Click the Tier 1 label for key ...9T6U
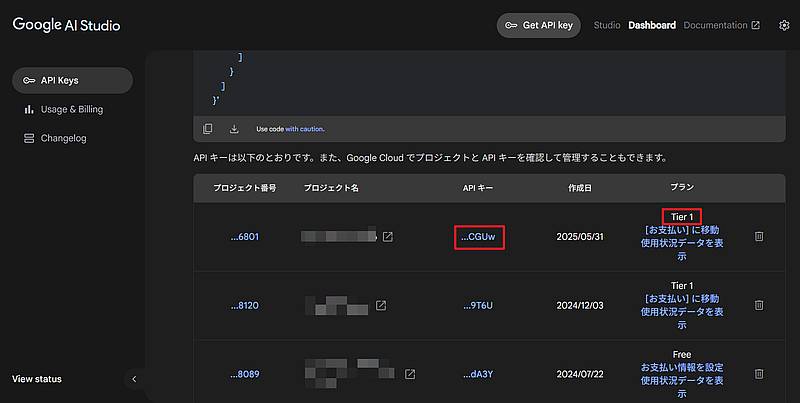Viewport: 800px width, 403px height. 682,285
